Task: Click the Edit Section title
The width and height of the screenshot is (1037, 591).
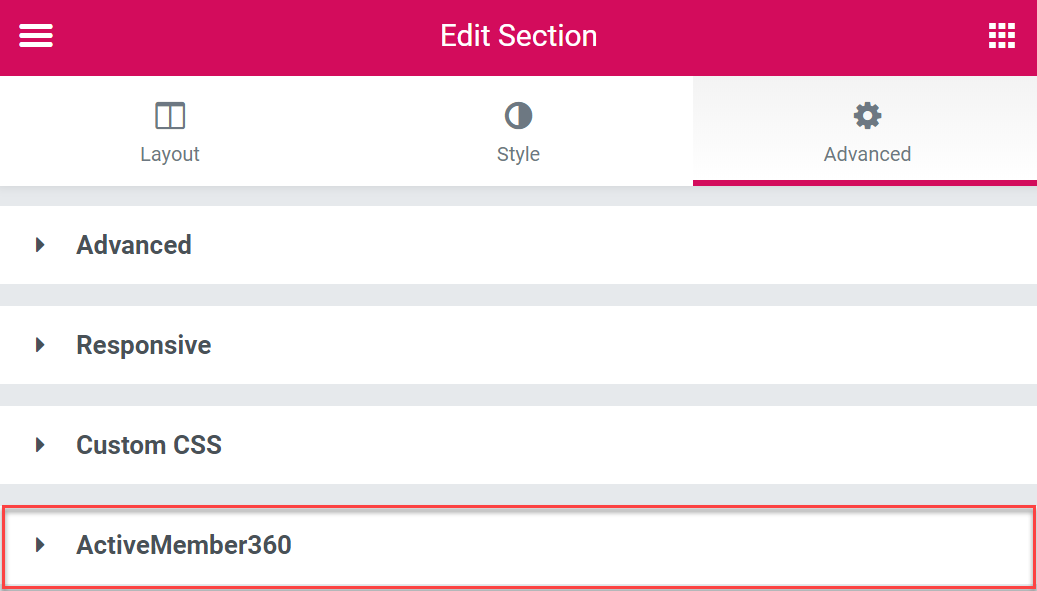Action: point(518,36)
